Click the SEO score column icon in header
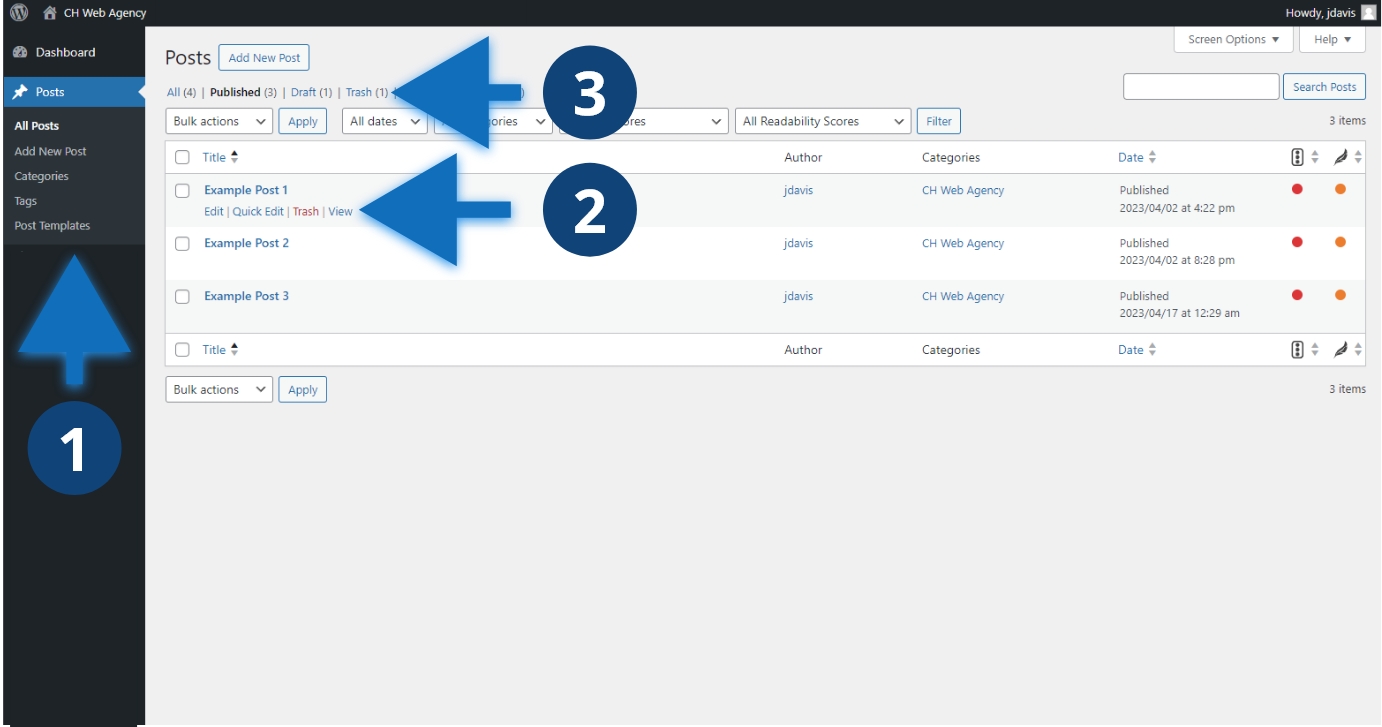This screenshot has height=727, width=1382. tap(1297, 157)
